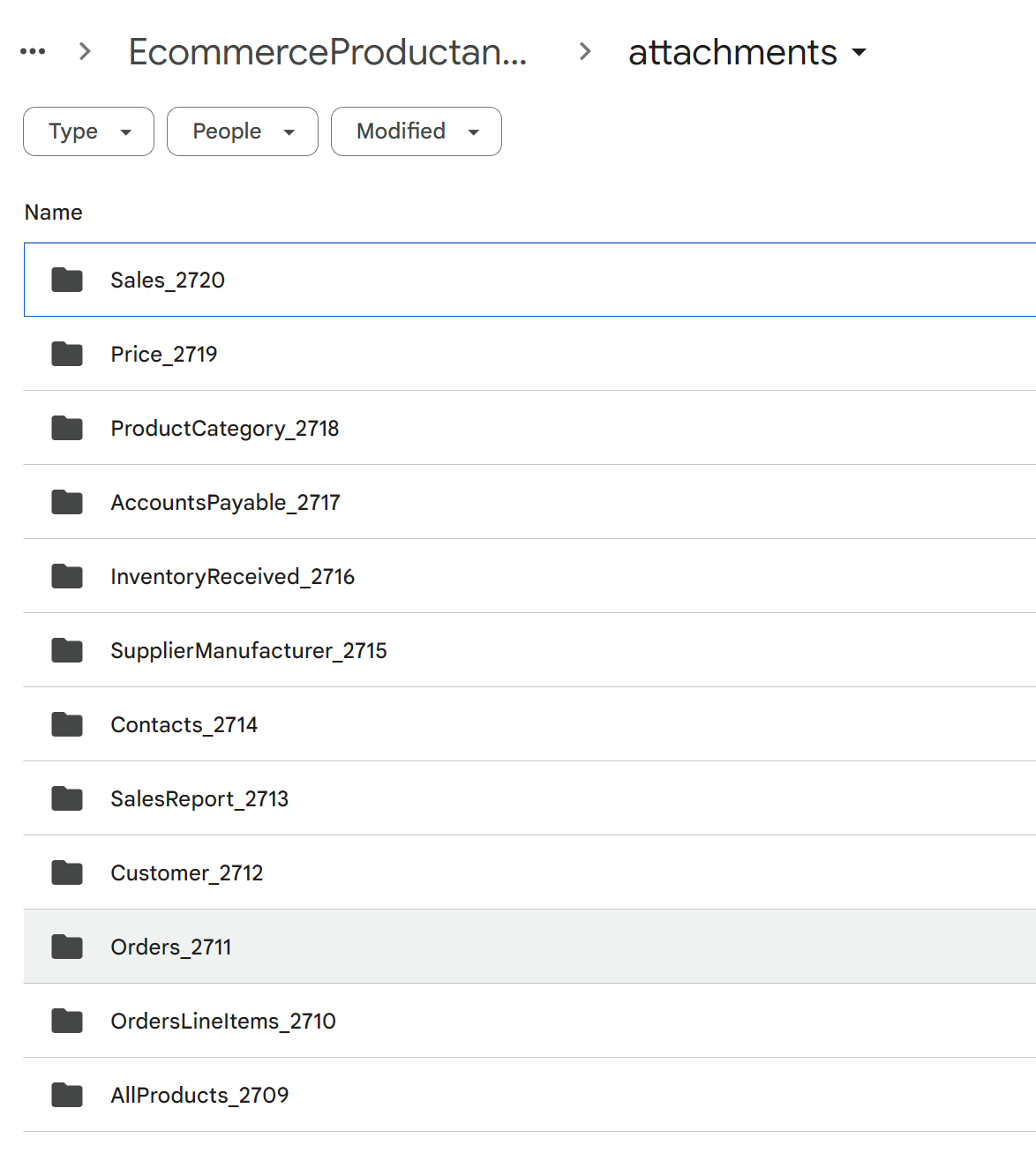
Task: Select the OrdersLineItems_2710 folder name
Action: 222,1021
